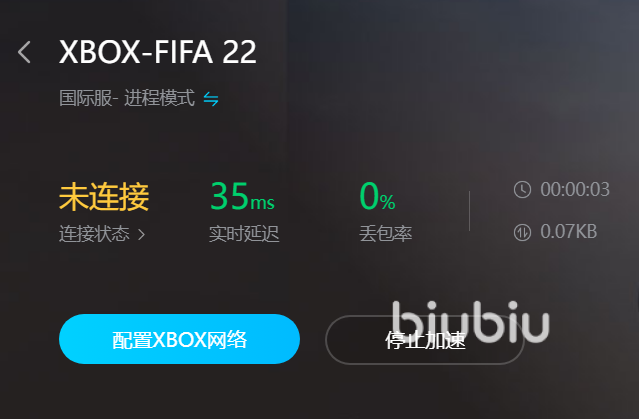Viewport: 639px width, 419px height.
Task: Click the clock icon beside elapsed time
Action: coord(522,190)
